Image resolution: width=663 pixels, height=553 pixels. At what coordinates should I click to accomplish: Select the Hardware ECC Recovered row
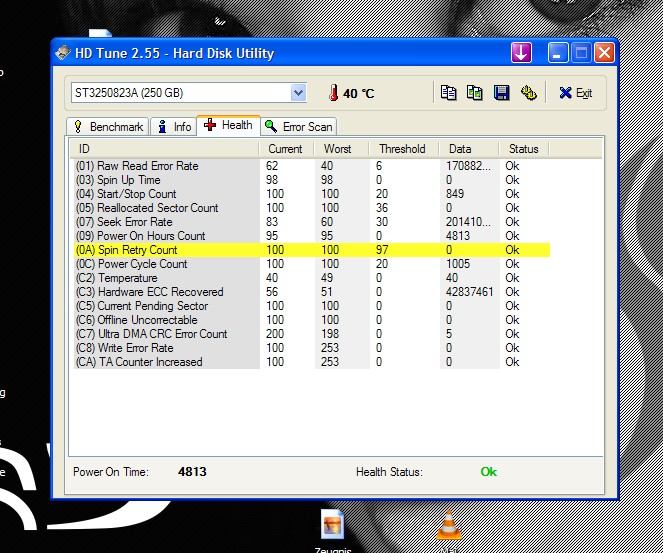click(x=312, y=291)
